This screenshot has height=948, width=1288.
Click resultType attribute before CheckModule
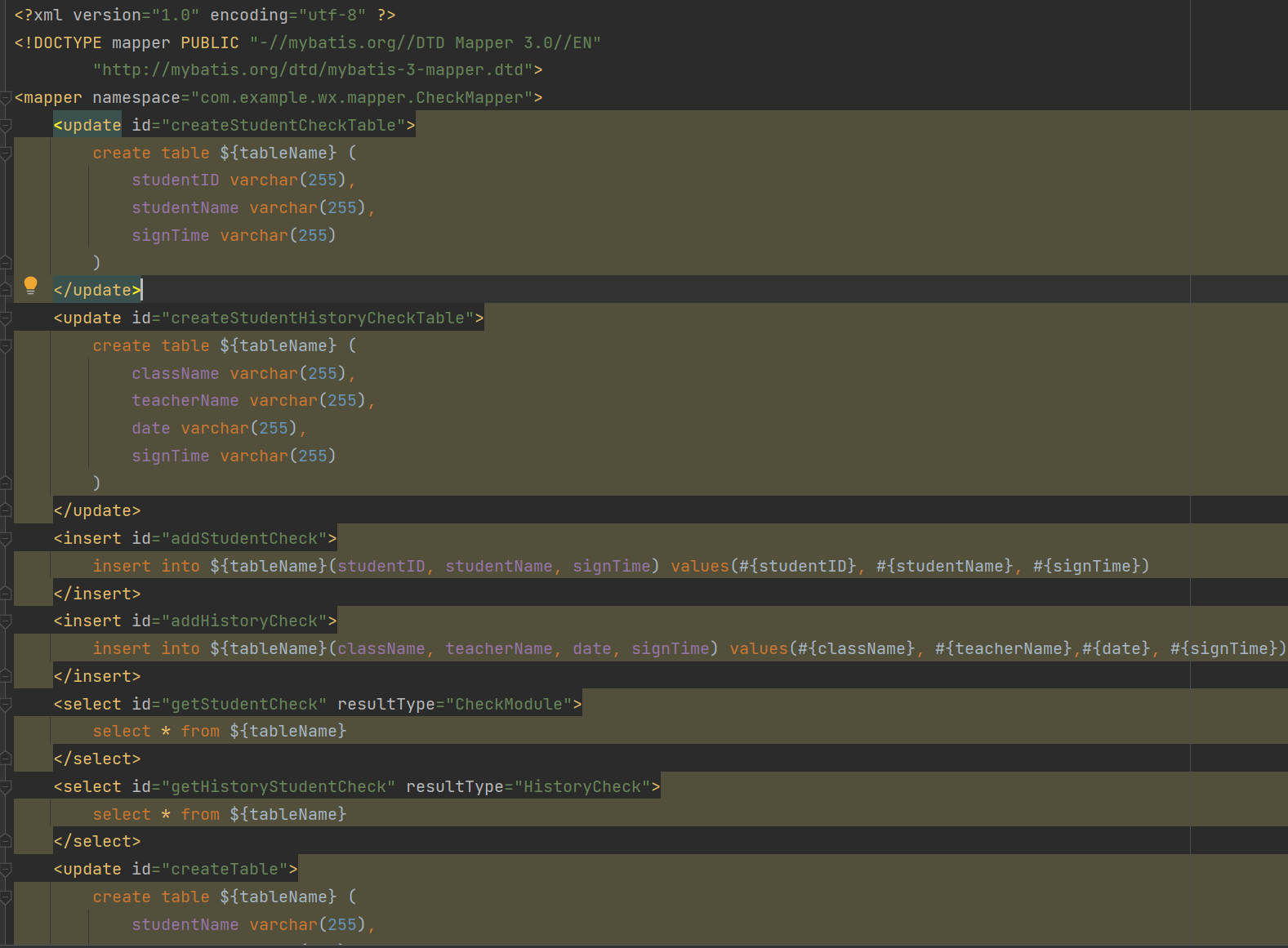386,705
